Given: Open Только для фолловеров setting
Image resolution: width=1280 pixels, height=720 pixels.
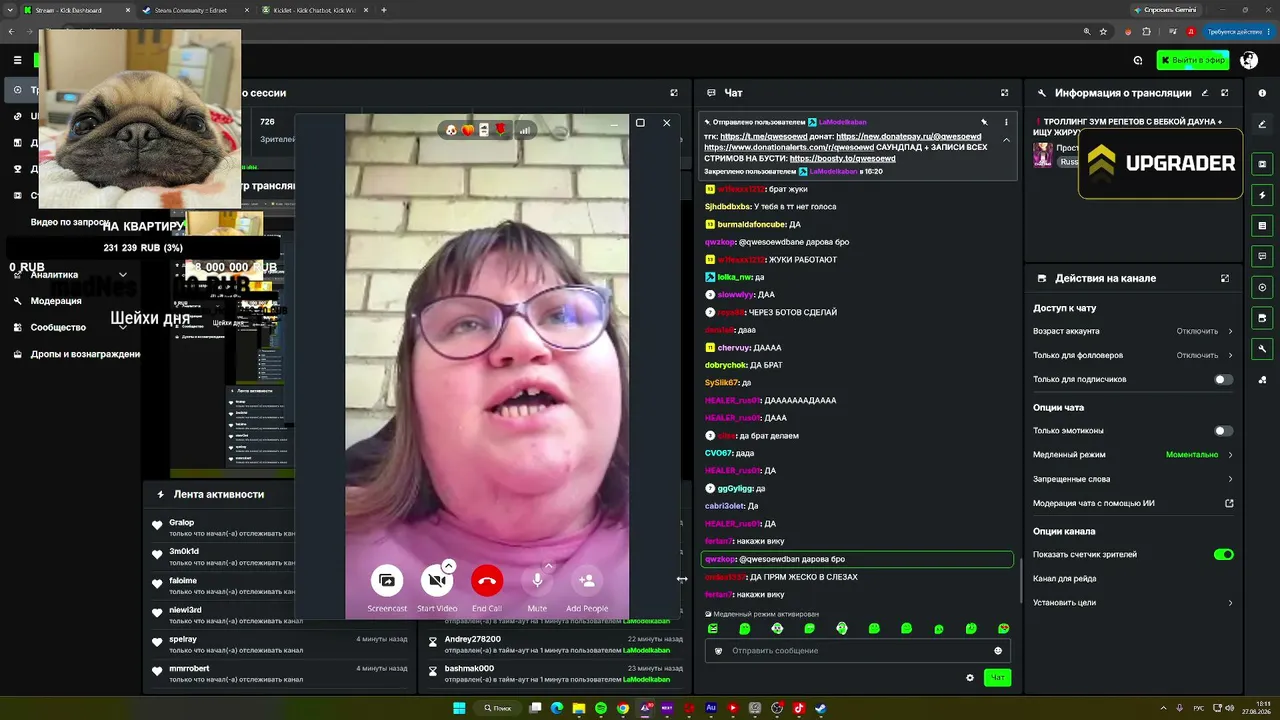Looking at the screenshot, I should 1133,355.
